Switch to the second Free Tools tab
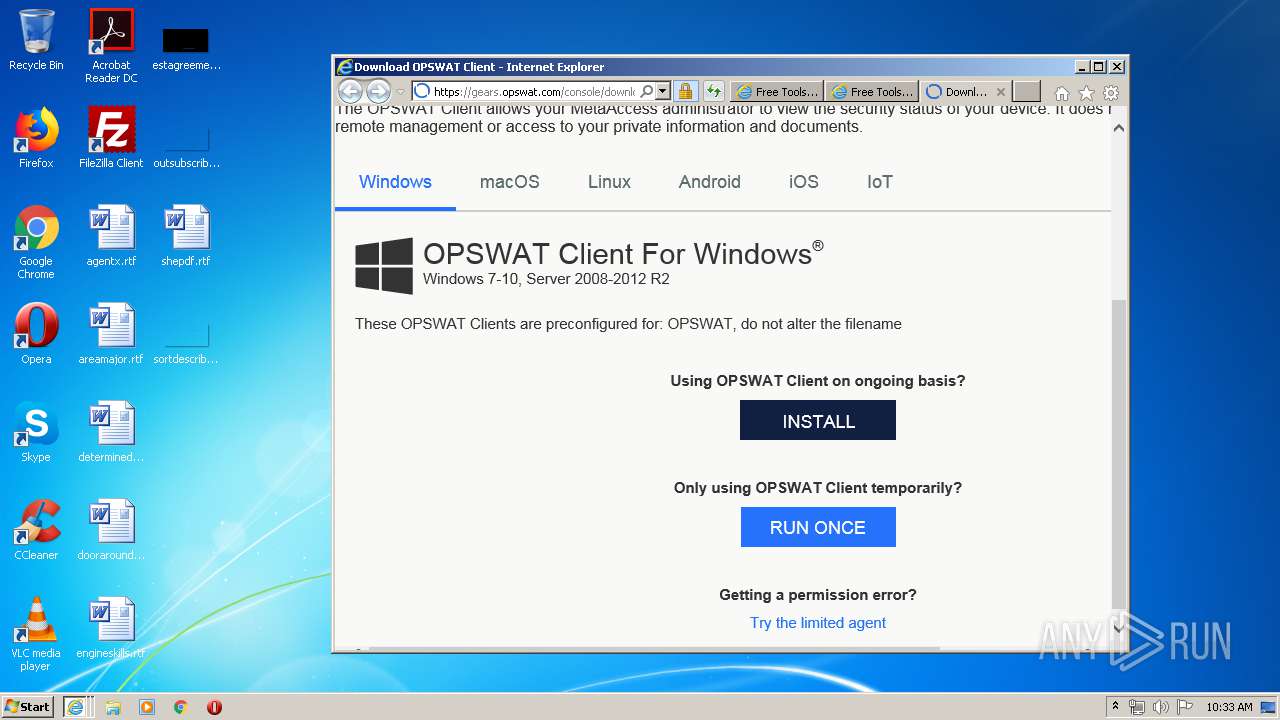Viewport: 1280px width, 720px height. click(872, 91)
